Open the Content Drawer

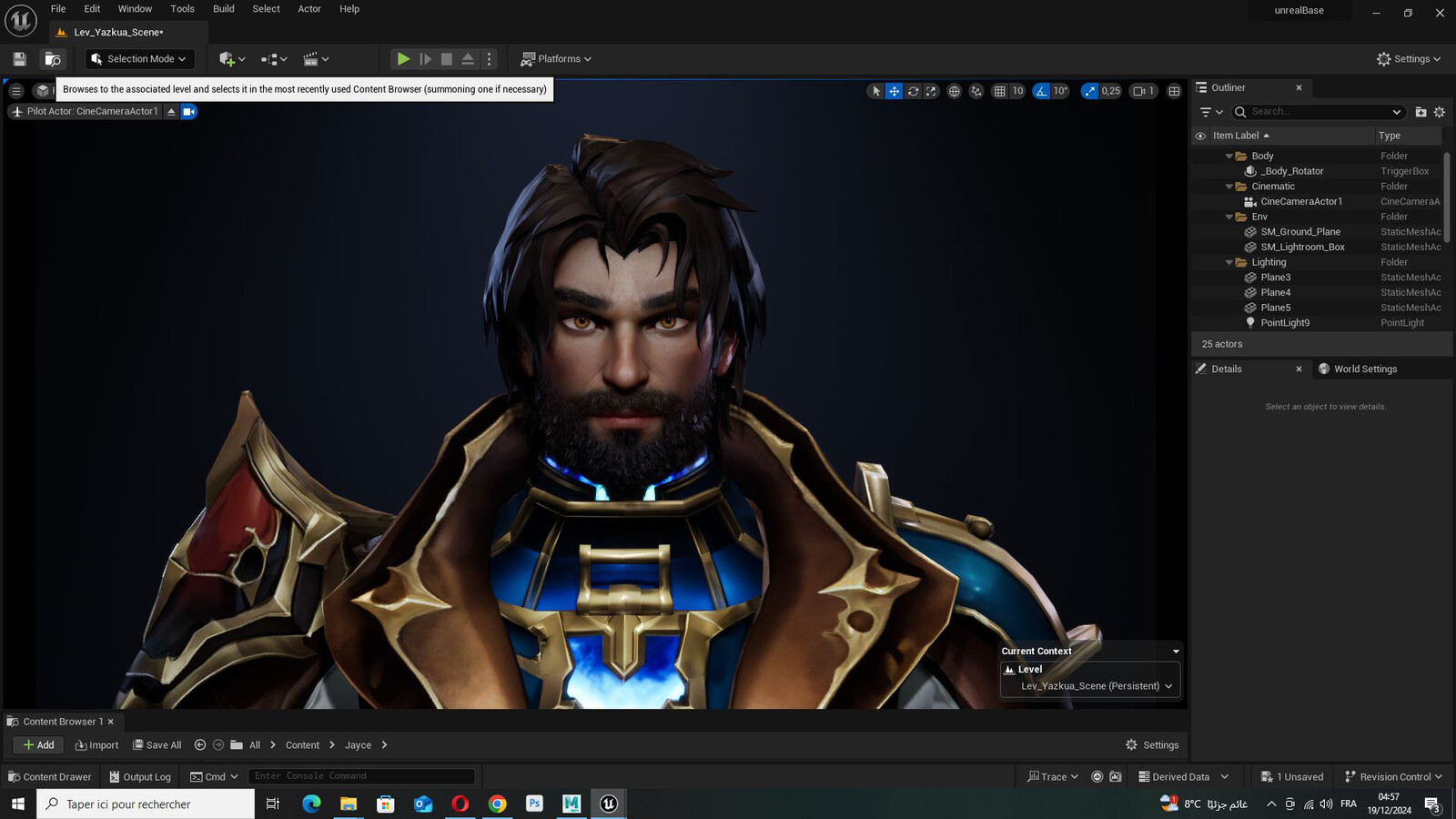tap(49, 777)
